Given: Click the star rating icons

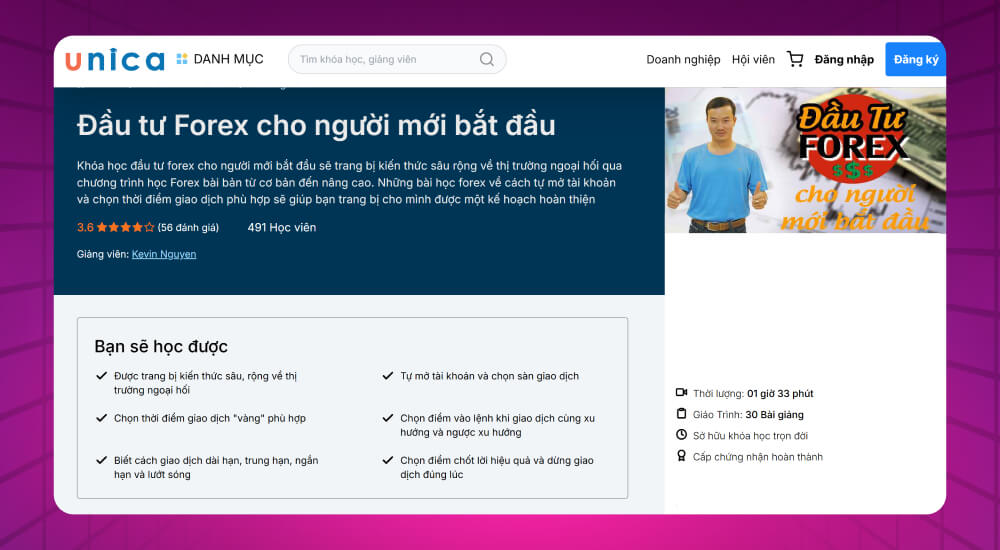Looking at the screenshot, I should pyautogui.click(x=125, y=227).
